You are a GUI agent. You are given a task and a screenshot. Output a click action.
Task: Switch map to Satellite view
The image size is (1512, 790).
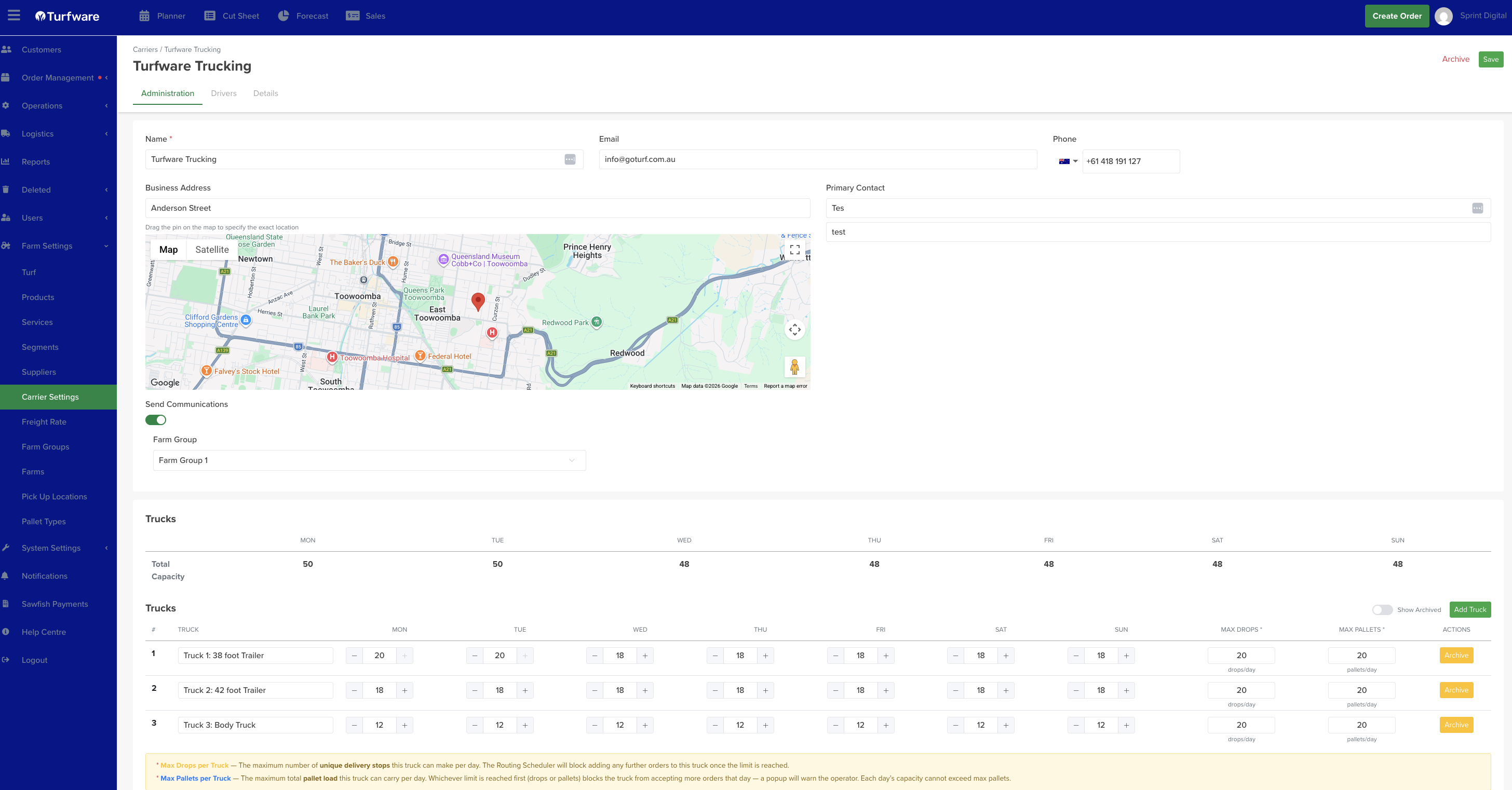212,250
